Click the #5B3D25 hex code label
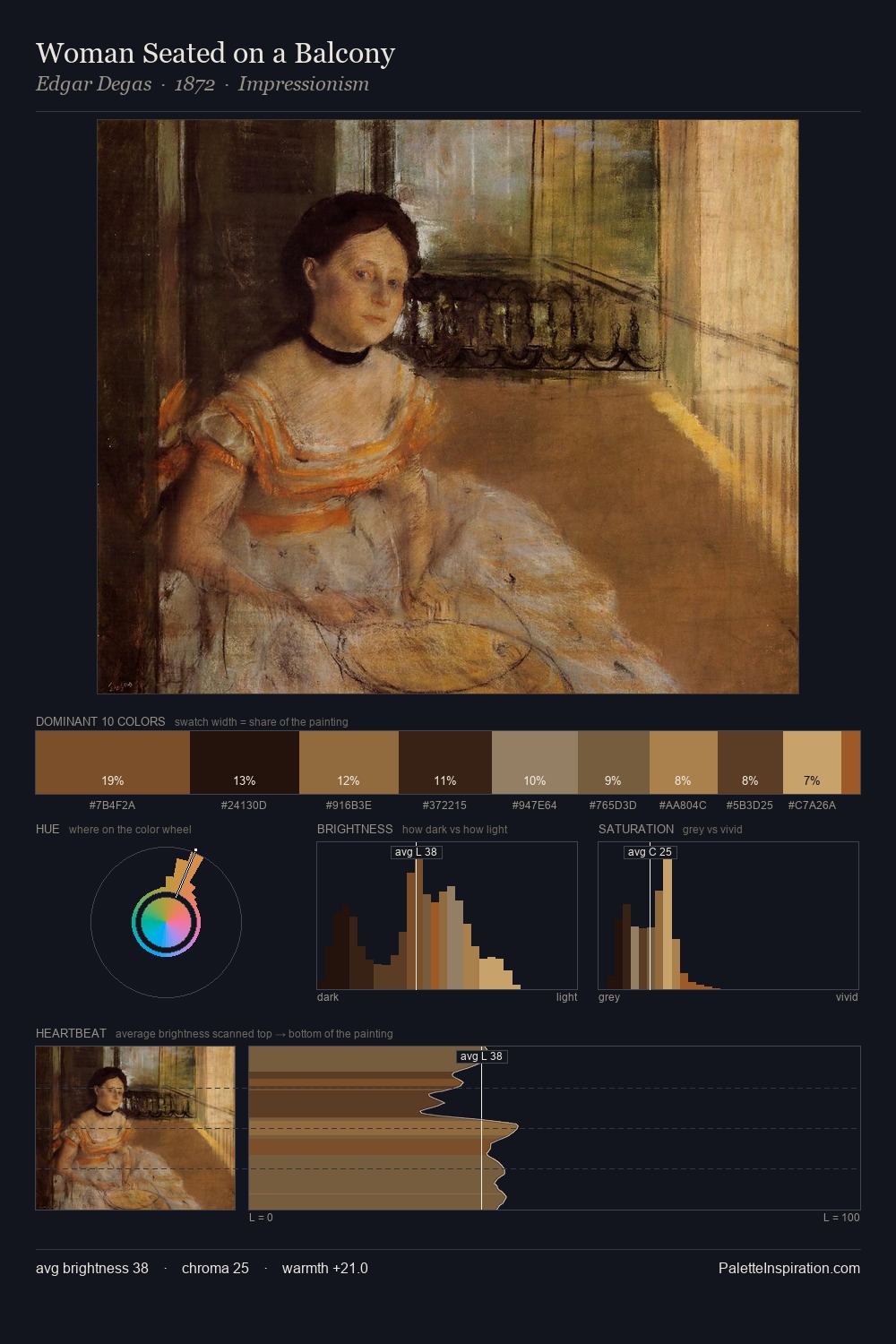896x1344 pixels. point(750,806)
